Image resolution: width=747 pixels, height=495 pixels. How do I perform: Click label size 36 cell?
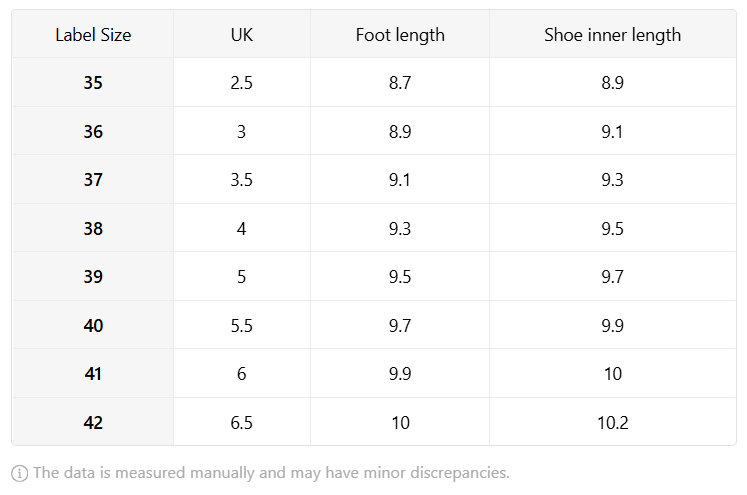coord(93,131)
